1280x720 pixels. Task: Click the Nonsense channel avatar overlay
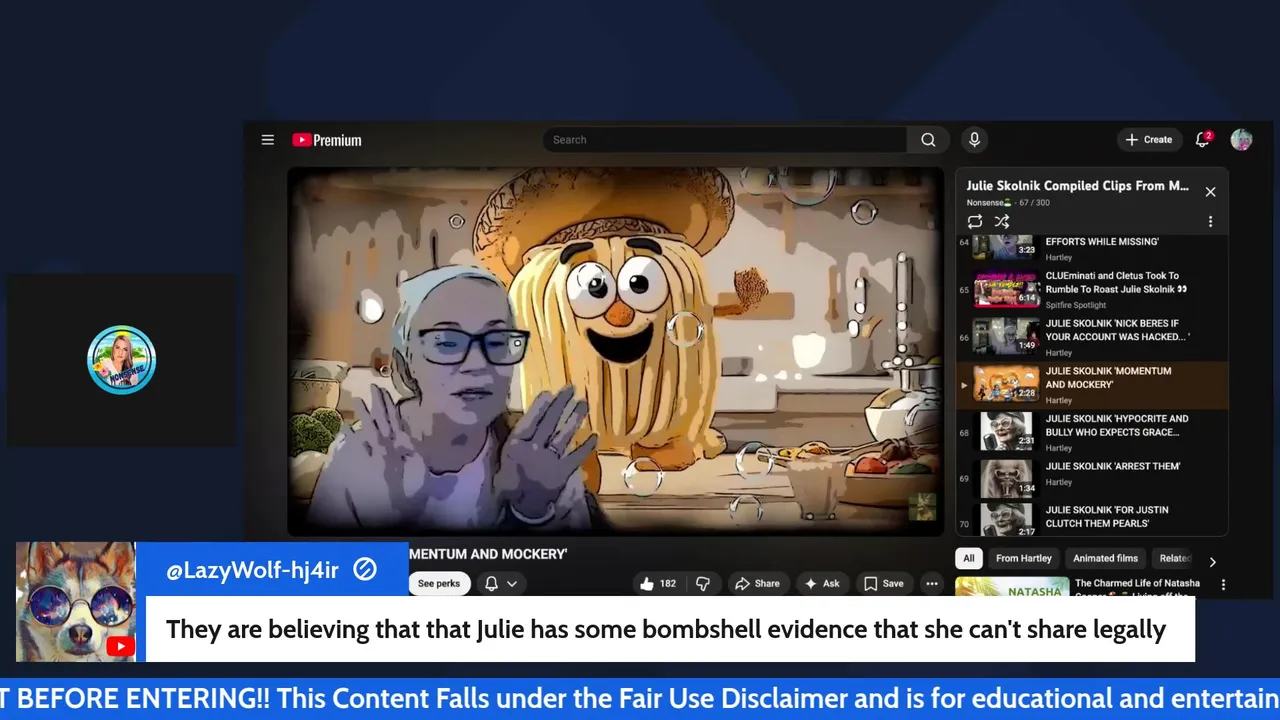(121, 360)
